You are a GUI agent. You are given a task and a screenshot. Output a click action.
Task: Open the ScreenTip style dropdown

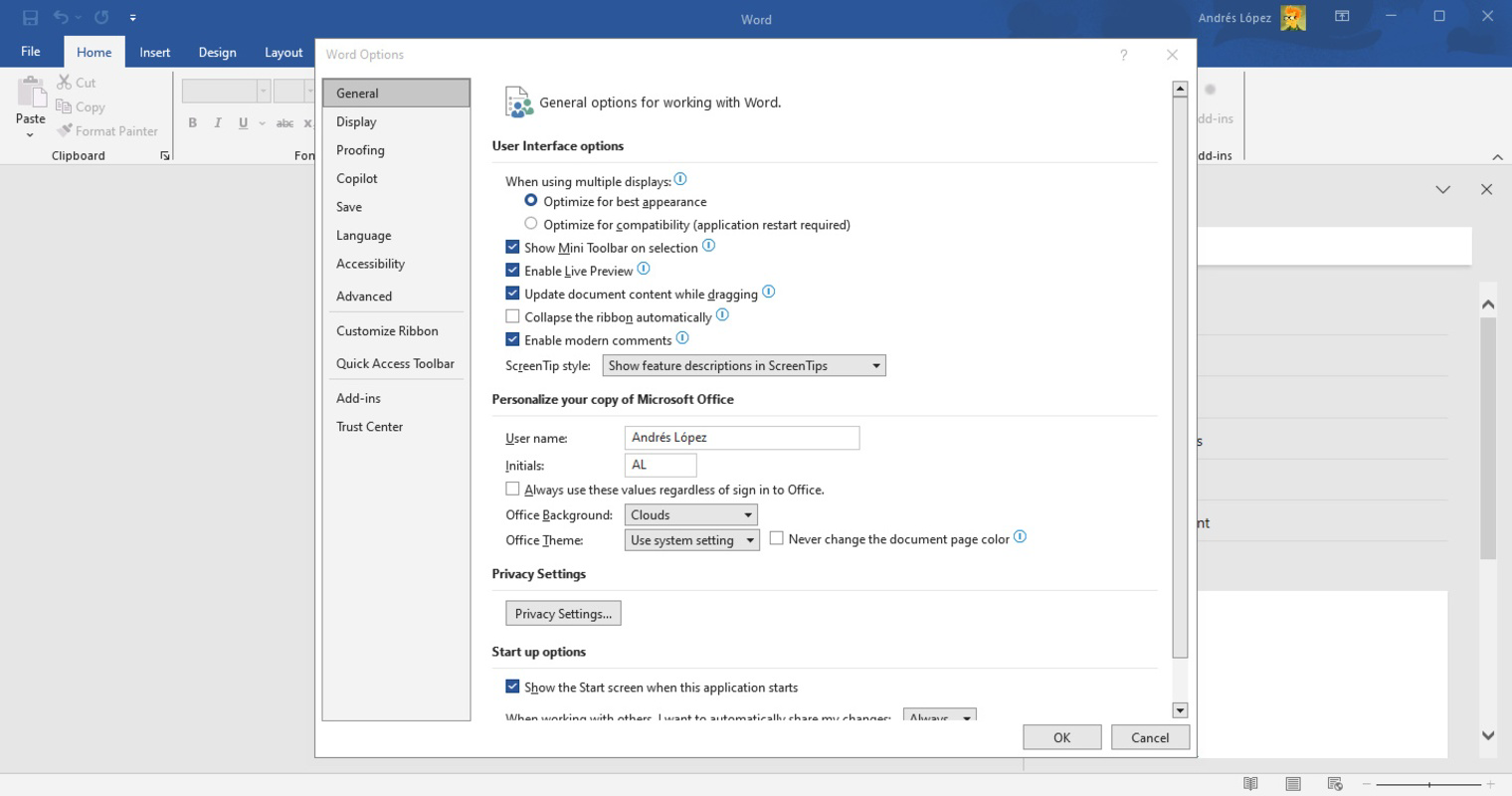click(x=874, y=365)
